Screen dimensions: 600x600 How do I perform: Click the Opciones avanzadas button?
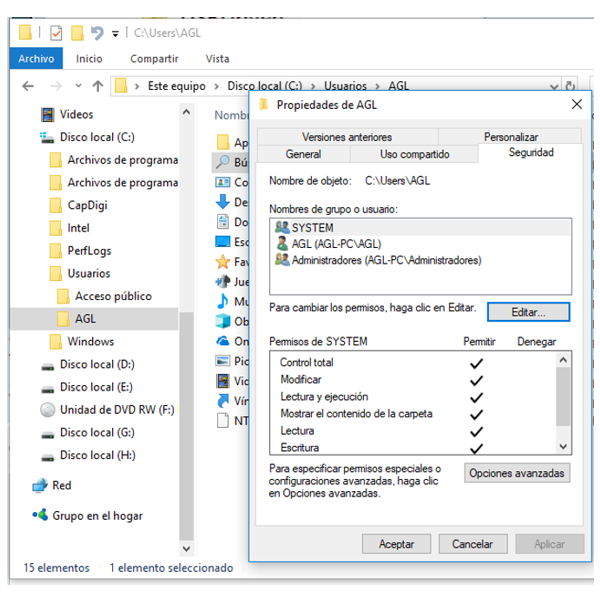coord(517,473)
